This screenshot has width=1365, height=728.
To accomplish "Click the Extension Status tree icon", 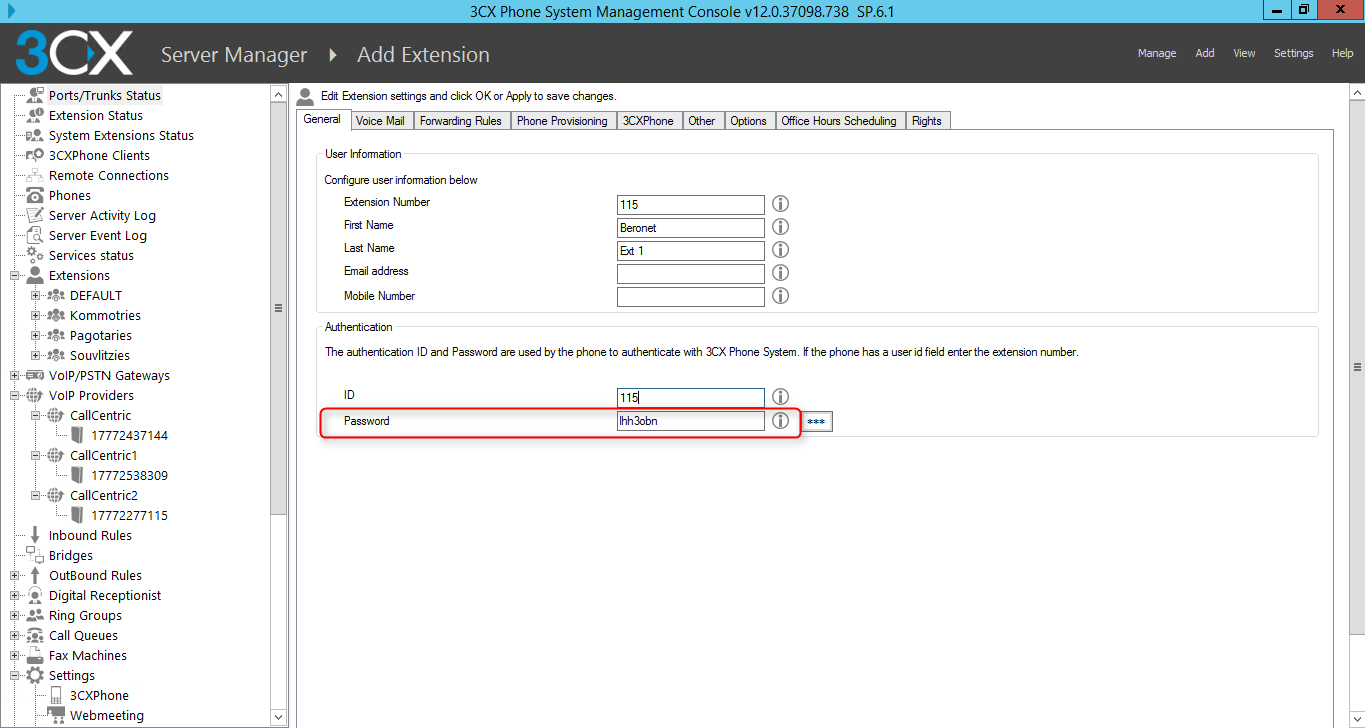I will click(x=35, y=115).
